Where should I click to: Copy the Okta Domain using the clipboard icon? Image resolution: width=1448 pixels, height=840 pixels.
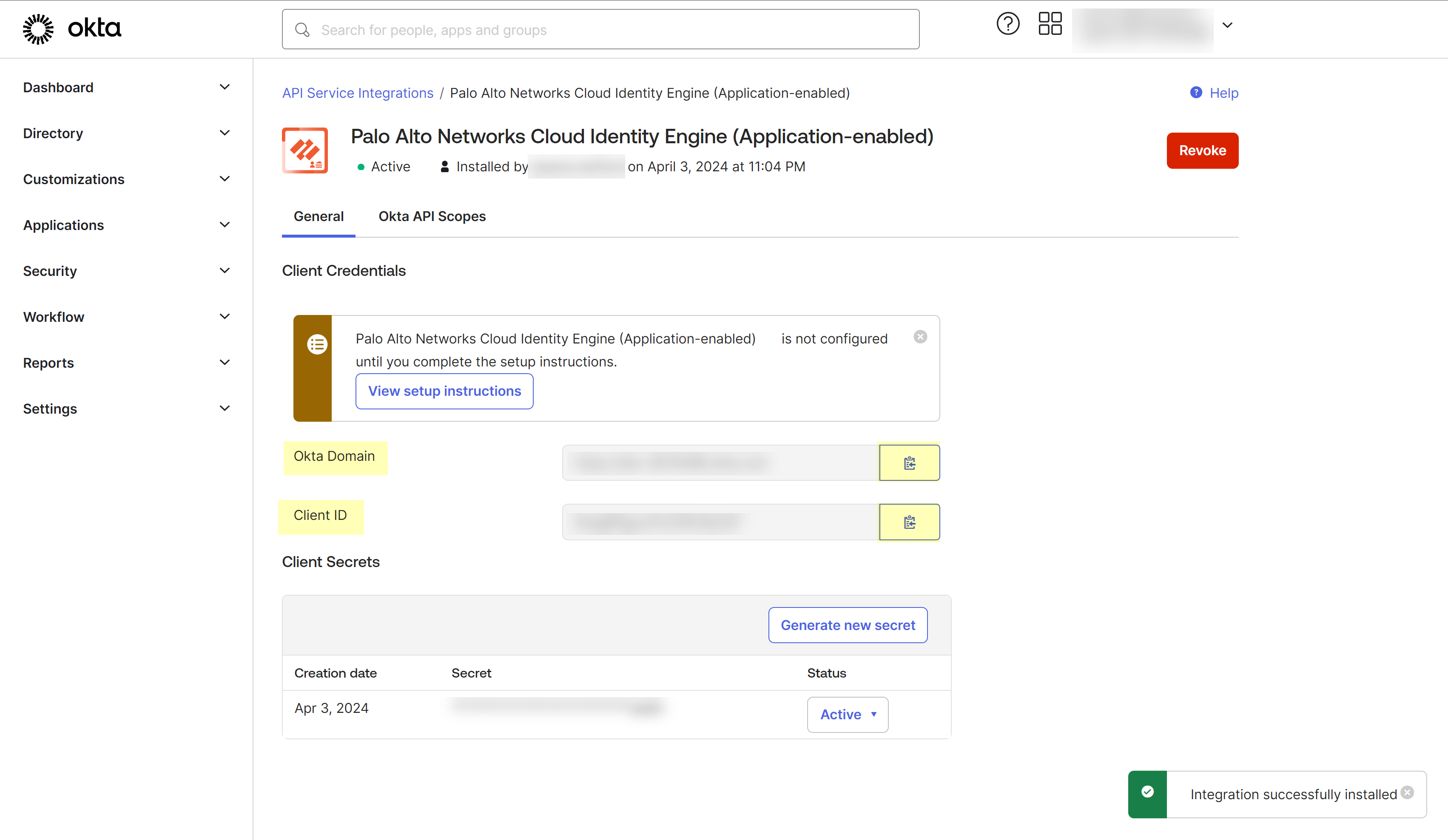[x=909, y=462]
